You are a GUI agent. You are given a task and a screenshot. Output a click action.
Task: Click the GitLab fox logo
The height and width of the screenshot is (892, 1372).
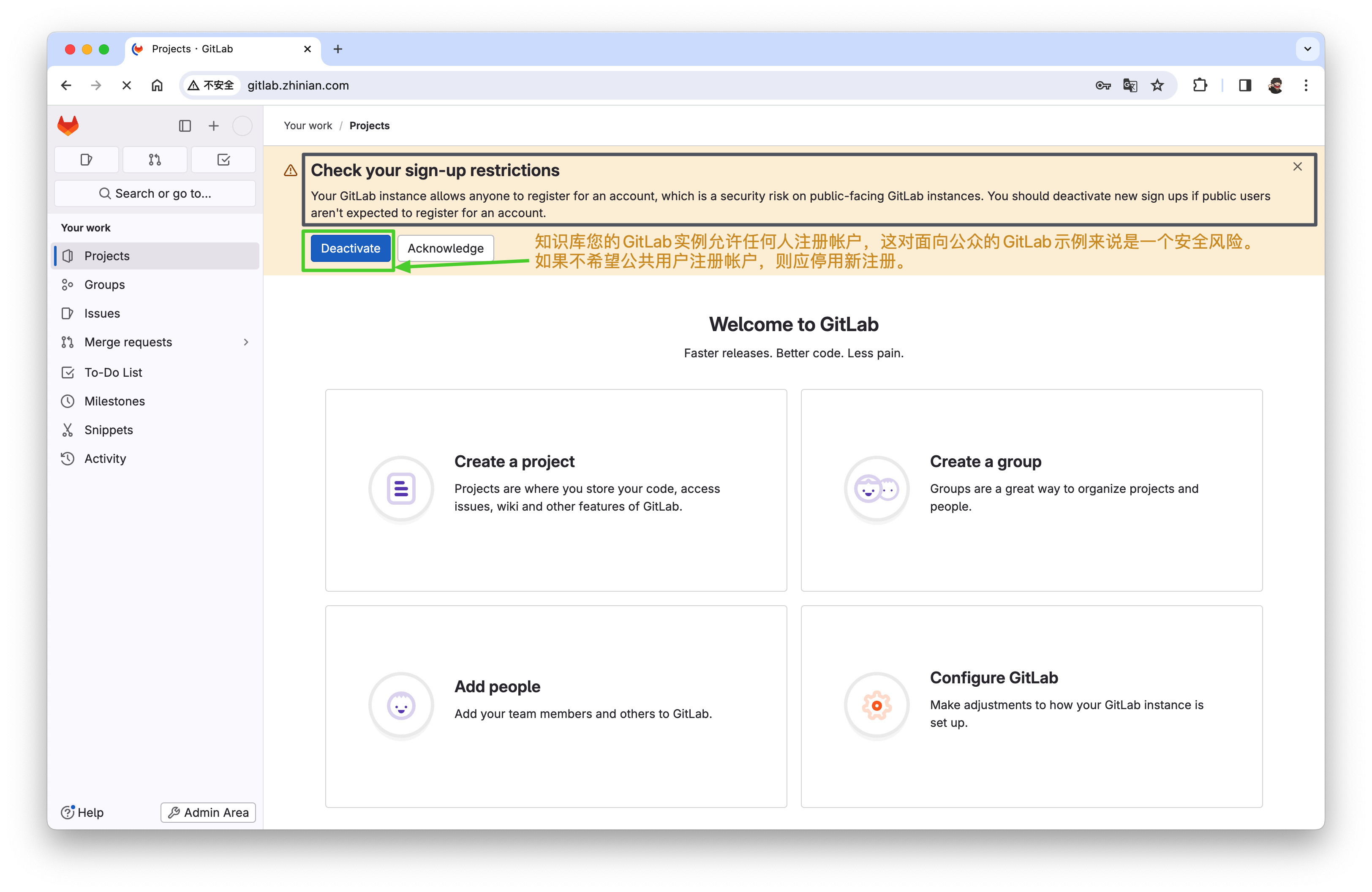coord(68,125)
